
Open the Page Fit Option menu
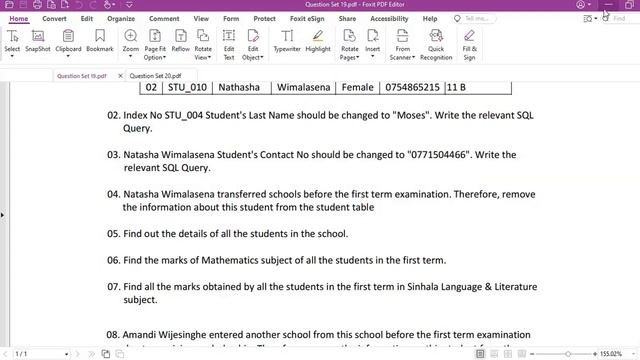[x=155, y=45]
